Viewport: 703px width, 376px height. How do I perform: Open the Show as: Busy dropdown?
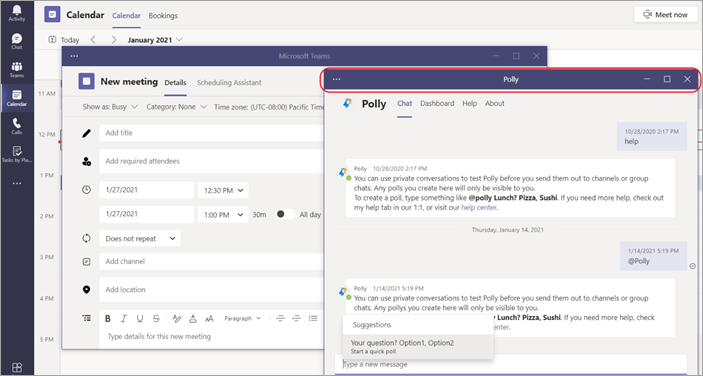(110, 107)
